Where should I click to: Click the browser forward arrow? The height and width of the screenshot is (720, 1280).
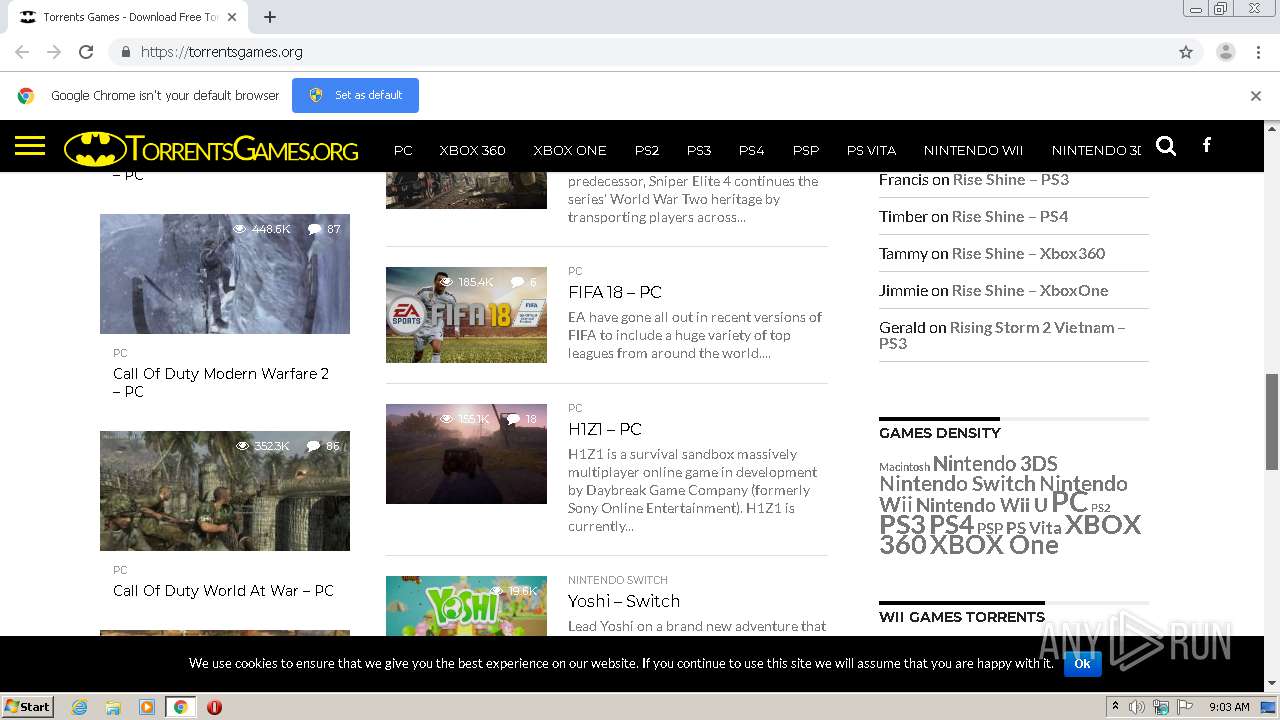point(54,52)
